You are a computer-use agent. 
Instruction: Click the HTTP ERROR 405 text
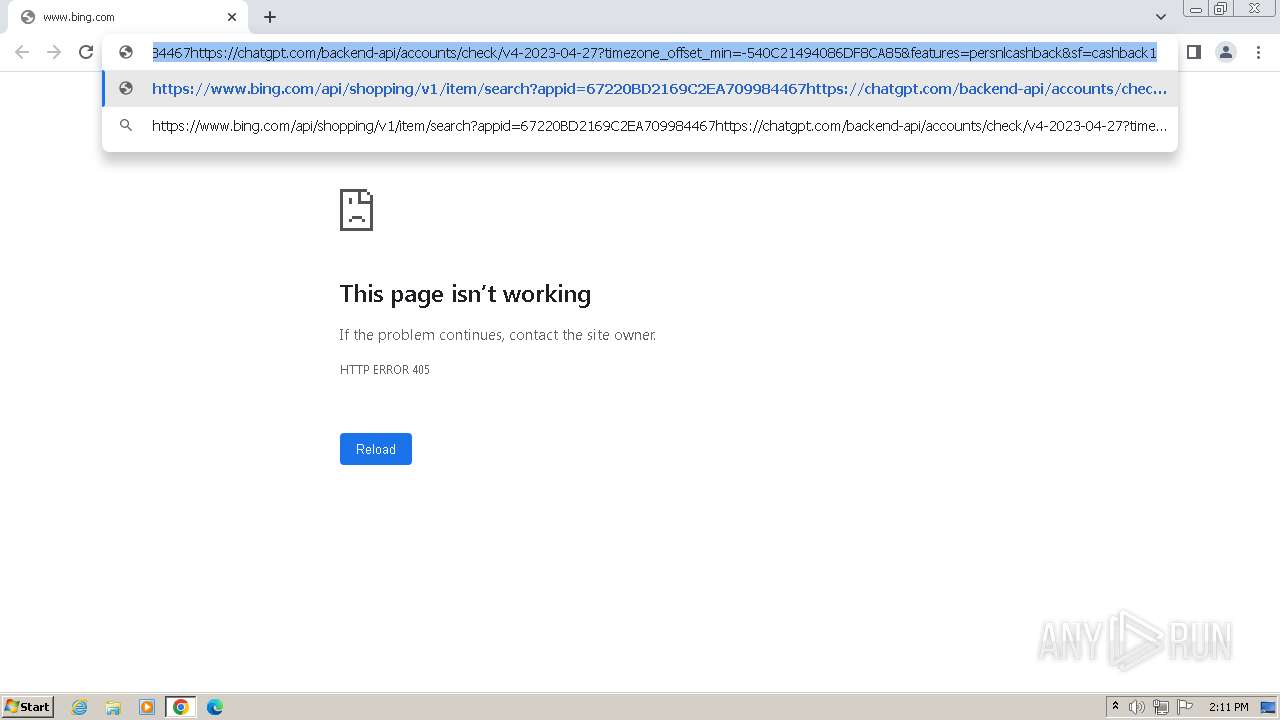coord(385,370)
